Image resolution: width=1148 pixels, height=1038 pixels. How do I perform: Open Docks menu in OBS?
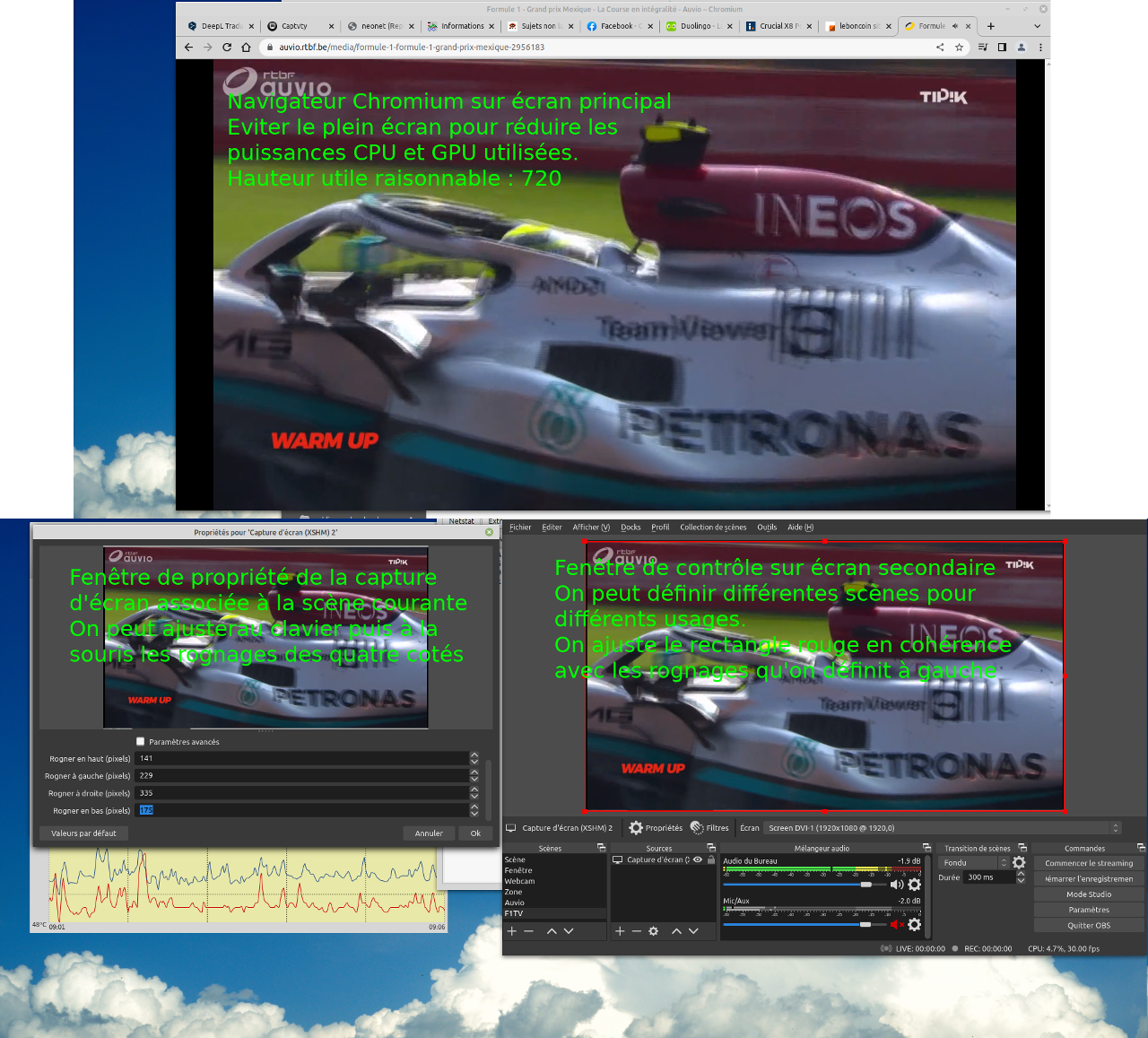point(631,528)
